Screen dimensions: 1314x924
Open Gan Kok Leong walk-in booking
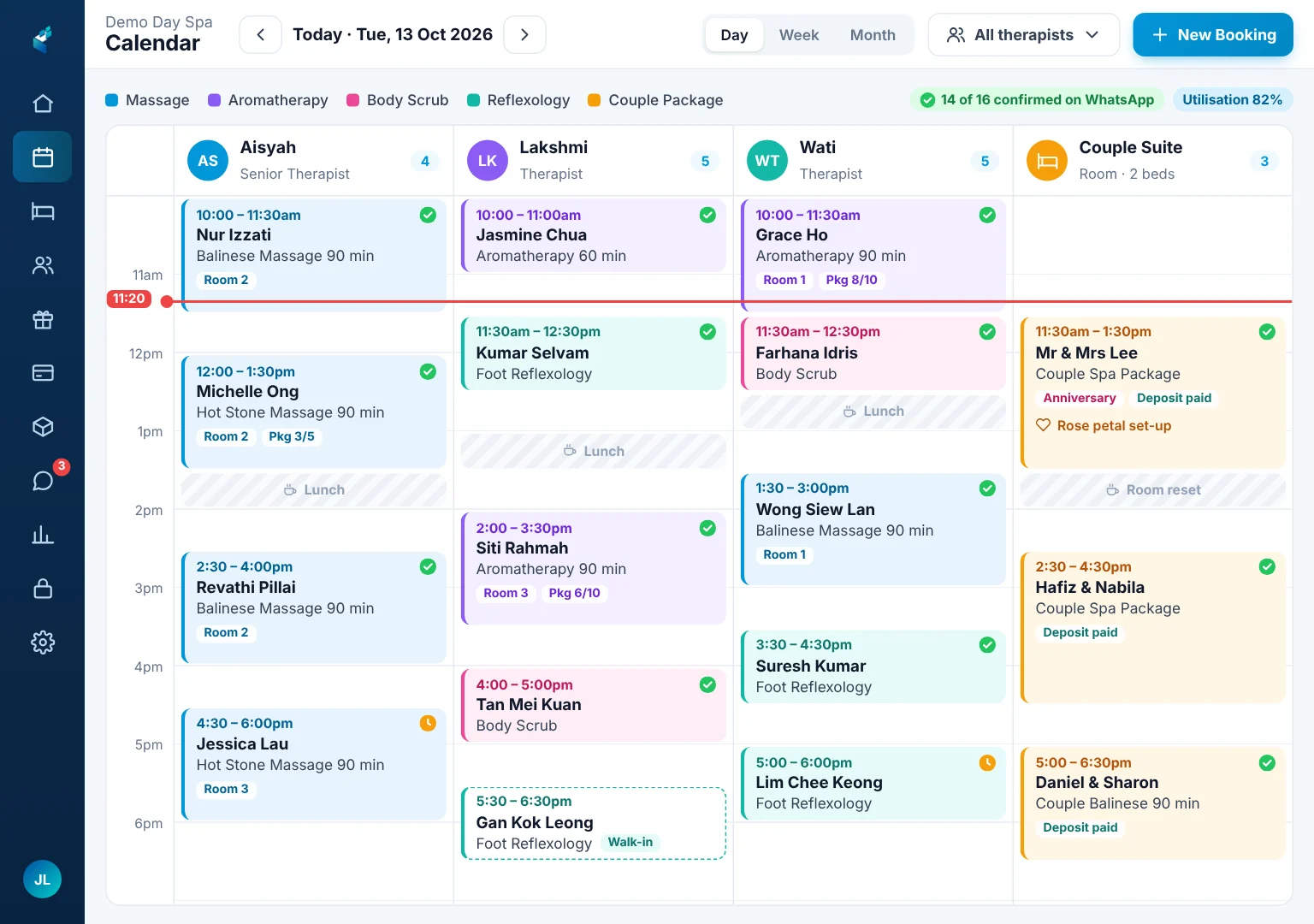(x=594, y=823)
